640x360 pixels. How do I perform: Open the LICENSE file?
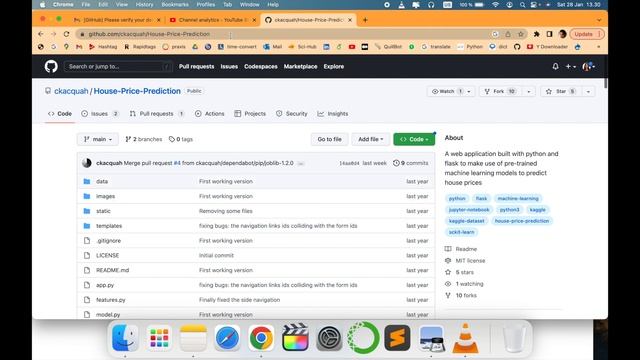tap(107, 256)
